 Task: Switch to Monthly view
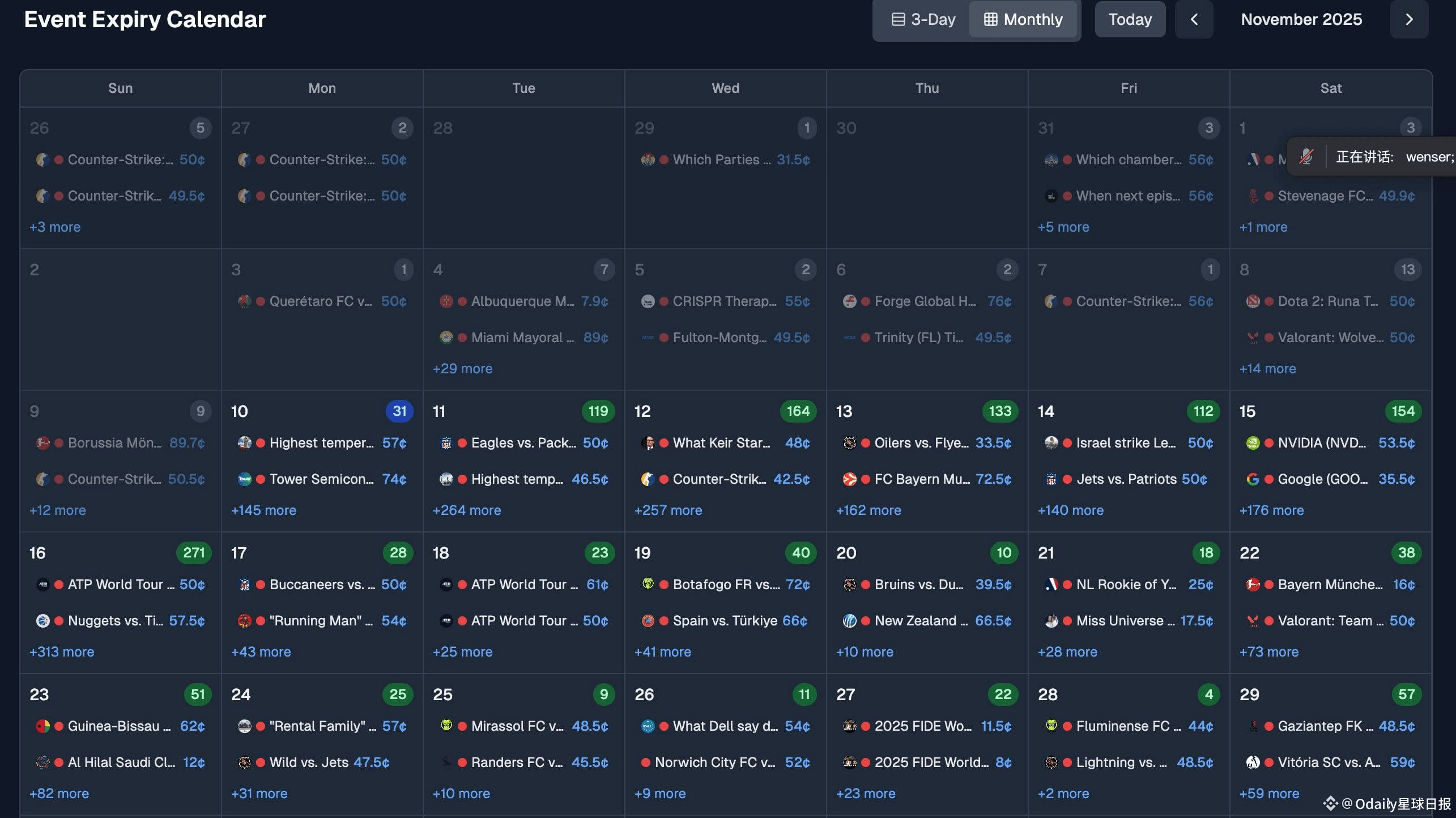coord(1023,20)
